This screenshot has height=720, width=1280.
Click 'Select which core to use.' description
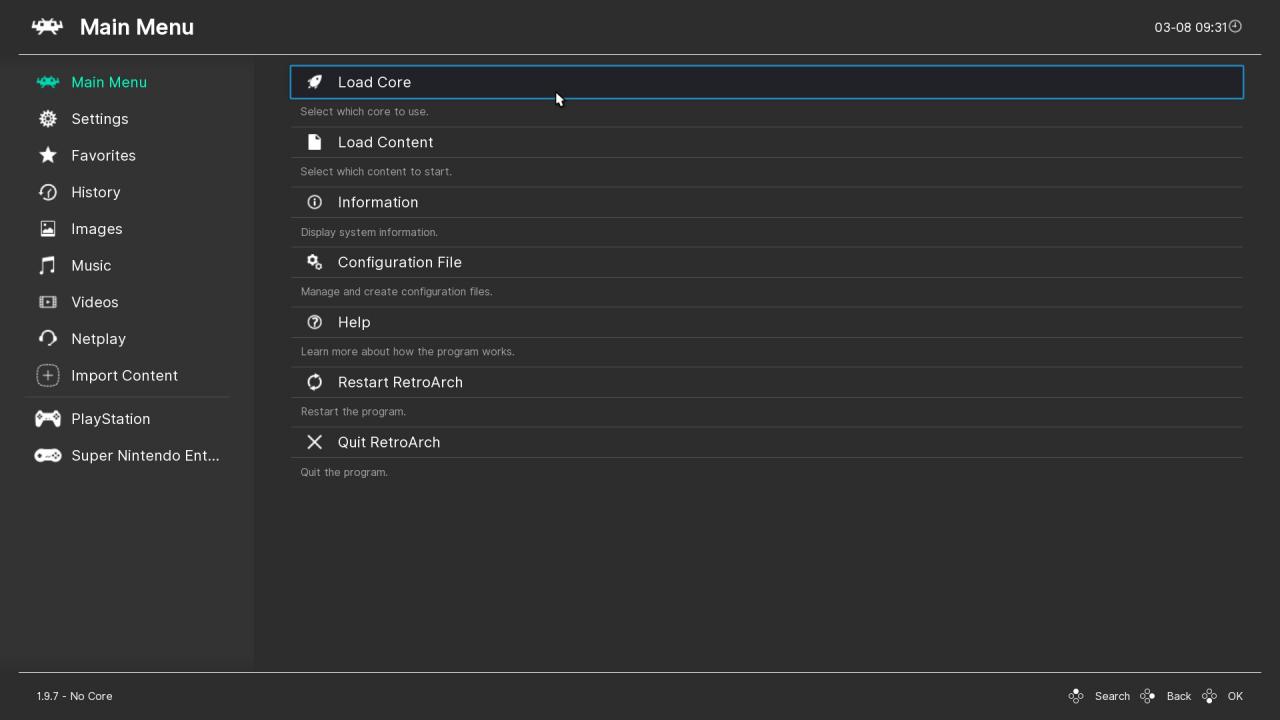364,112
